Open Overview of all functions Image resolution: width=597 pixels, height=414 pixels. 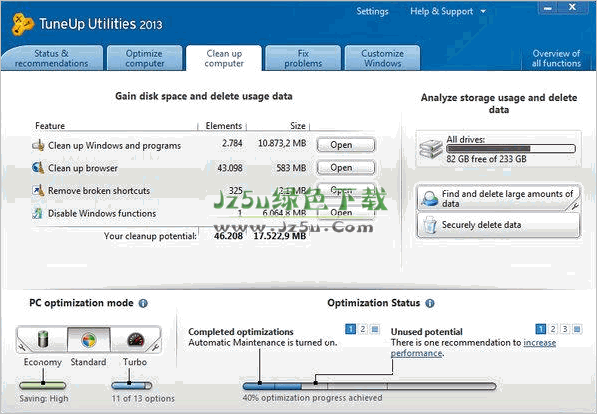[556, 58]
